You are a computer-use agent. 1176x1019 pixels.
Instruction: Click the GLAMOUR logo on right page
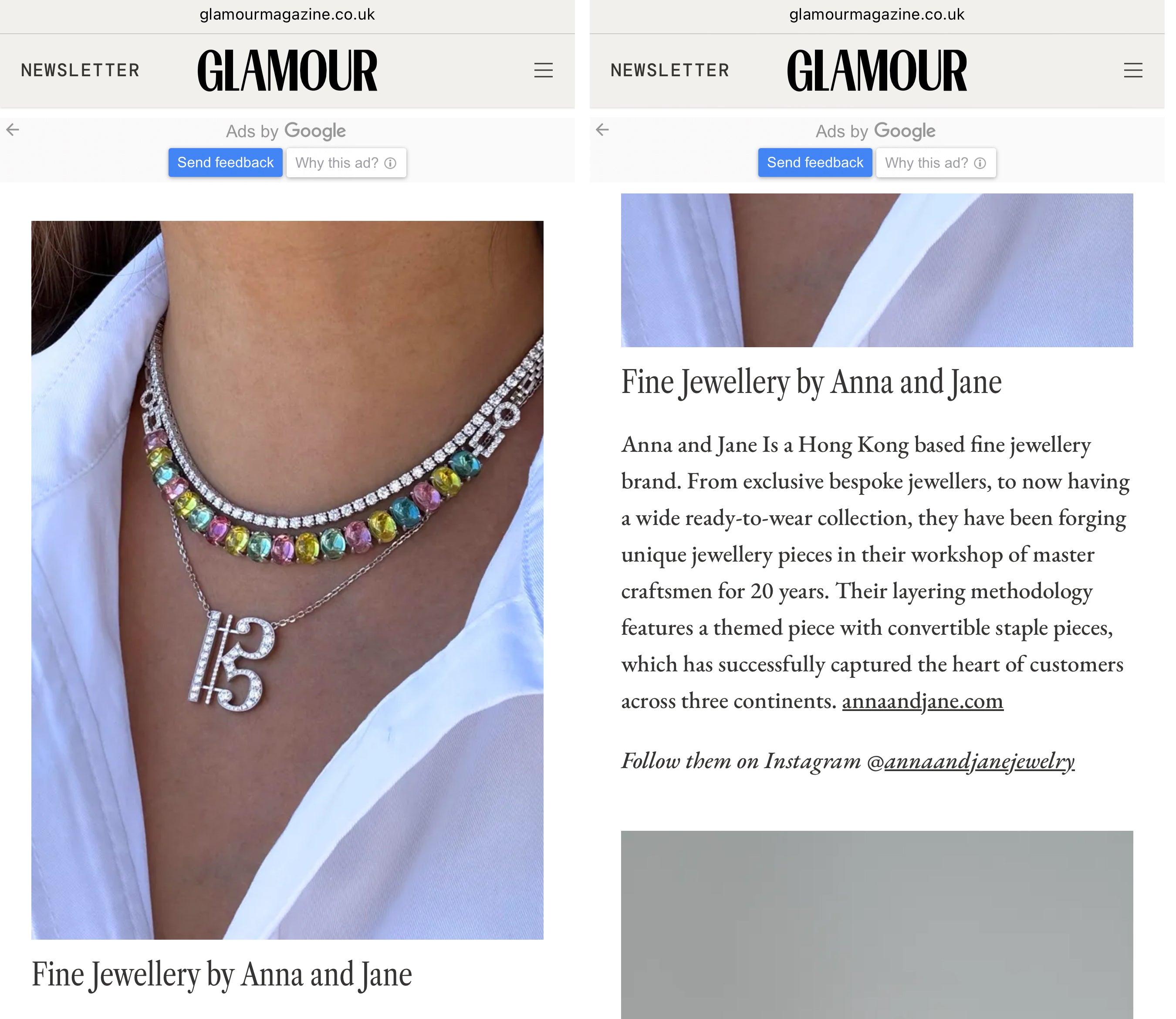[x=876, y=71]
